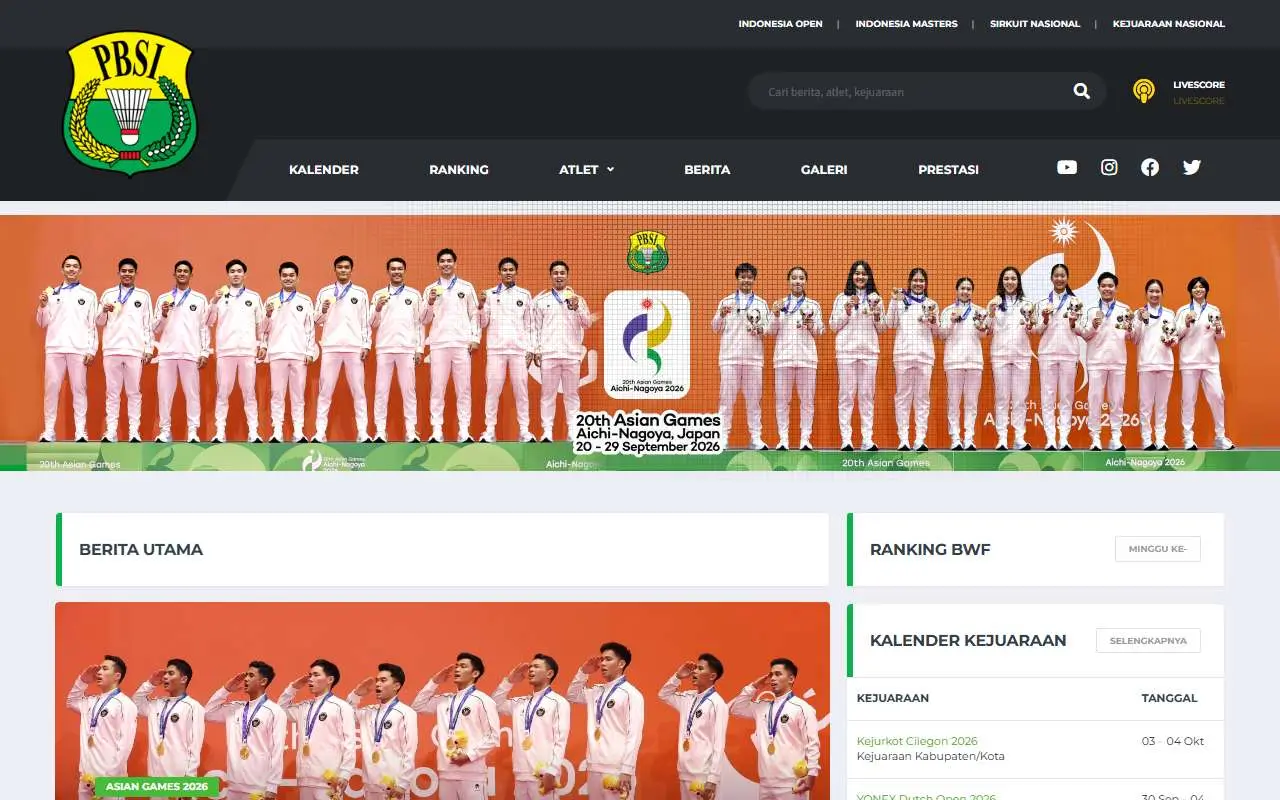Go to Indonesia Open link
This screenshot has height=800, width=1280.
(x=780, y=24)
